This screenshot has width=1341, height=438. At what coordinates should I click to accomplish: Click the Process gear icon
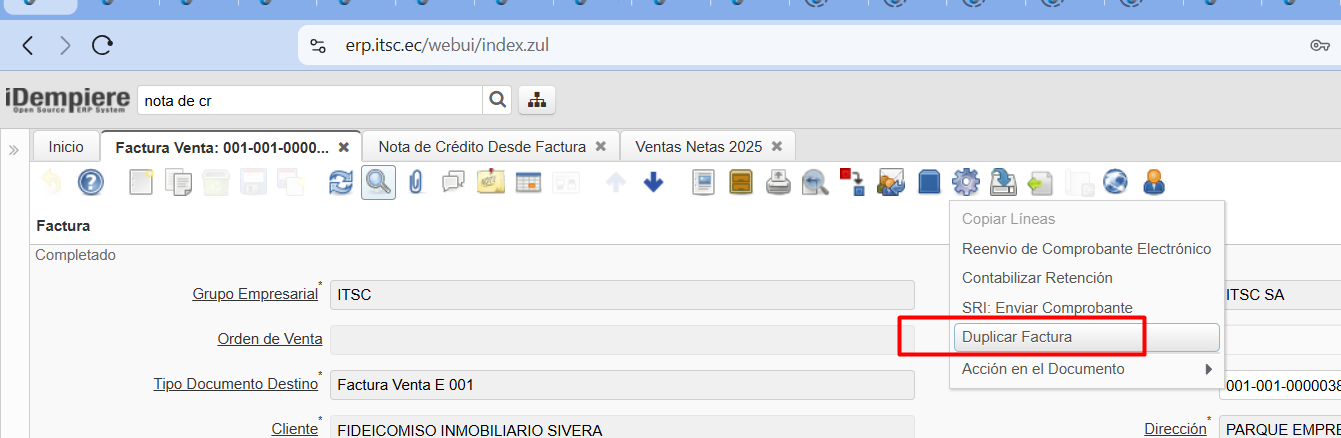coord(965,182)
